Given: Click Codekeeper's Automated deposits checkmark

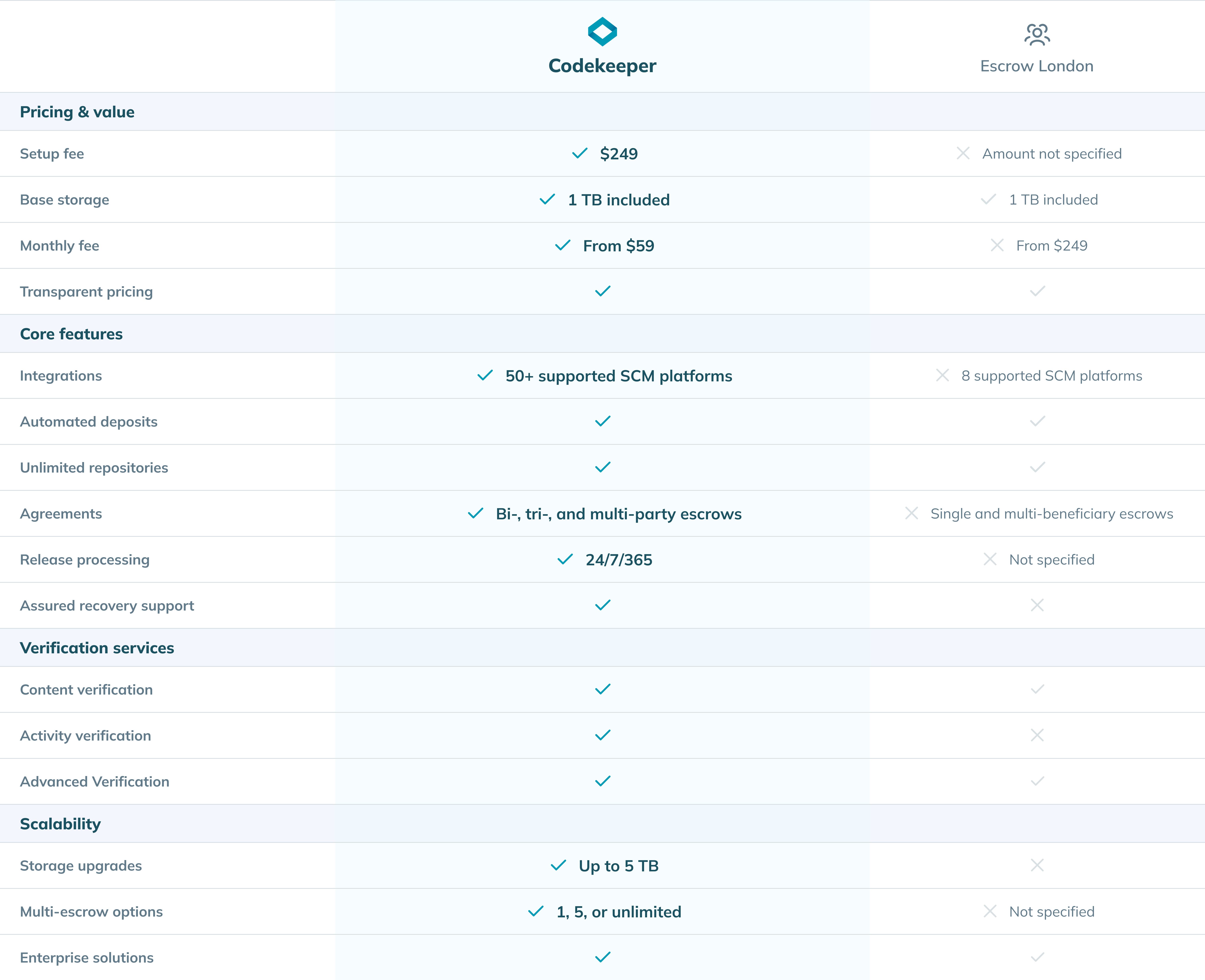Looking at the screenshot, I should [x=603, y=421].
